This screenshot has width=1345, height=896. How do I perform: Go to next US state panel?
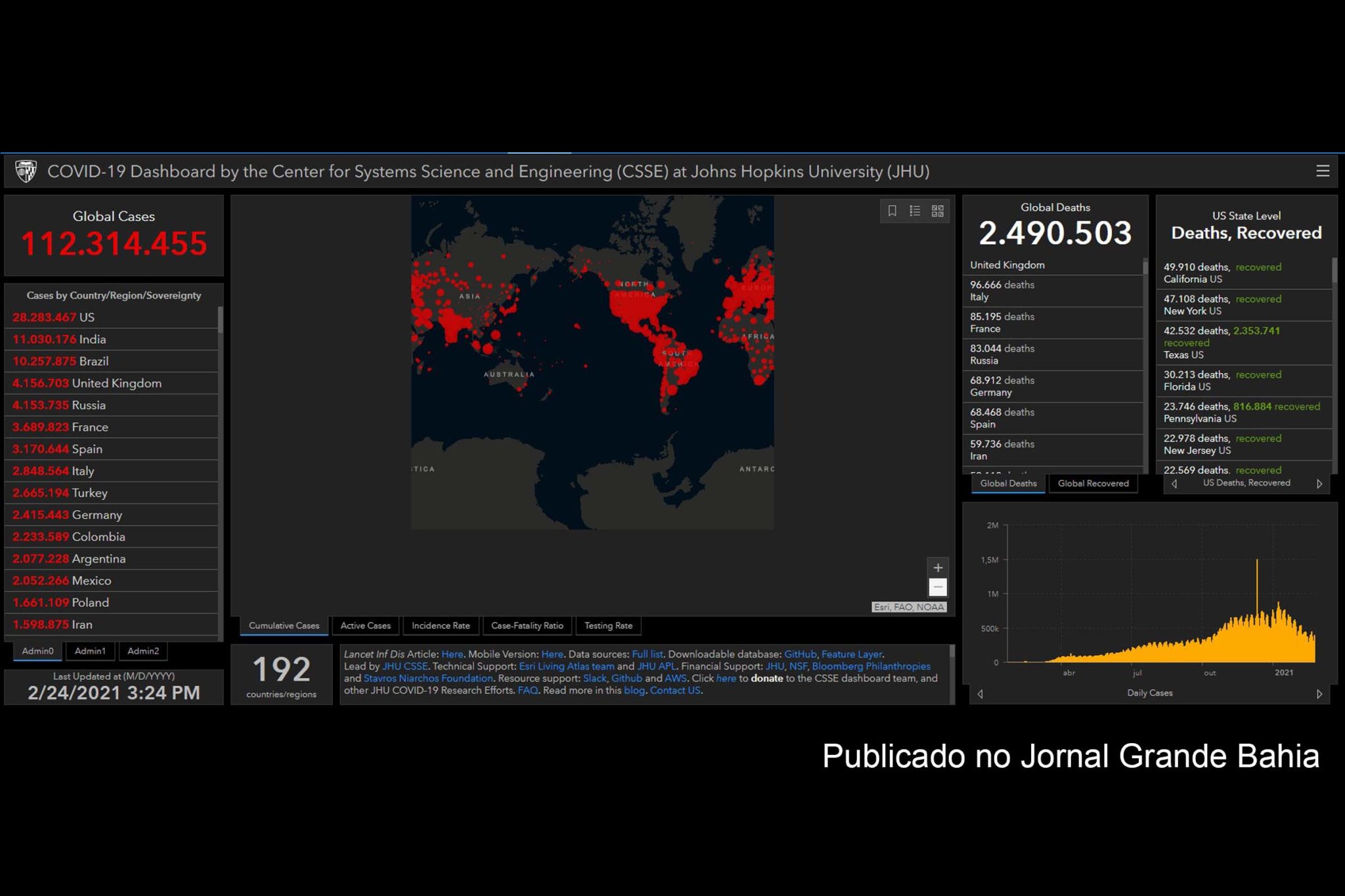[1319, 484]
